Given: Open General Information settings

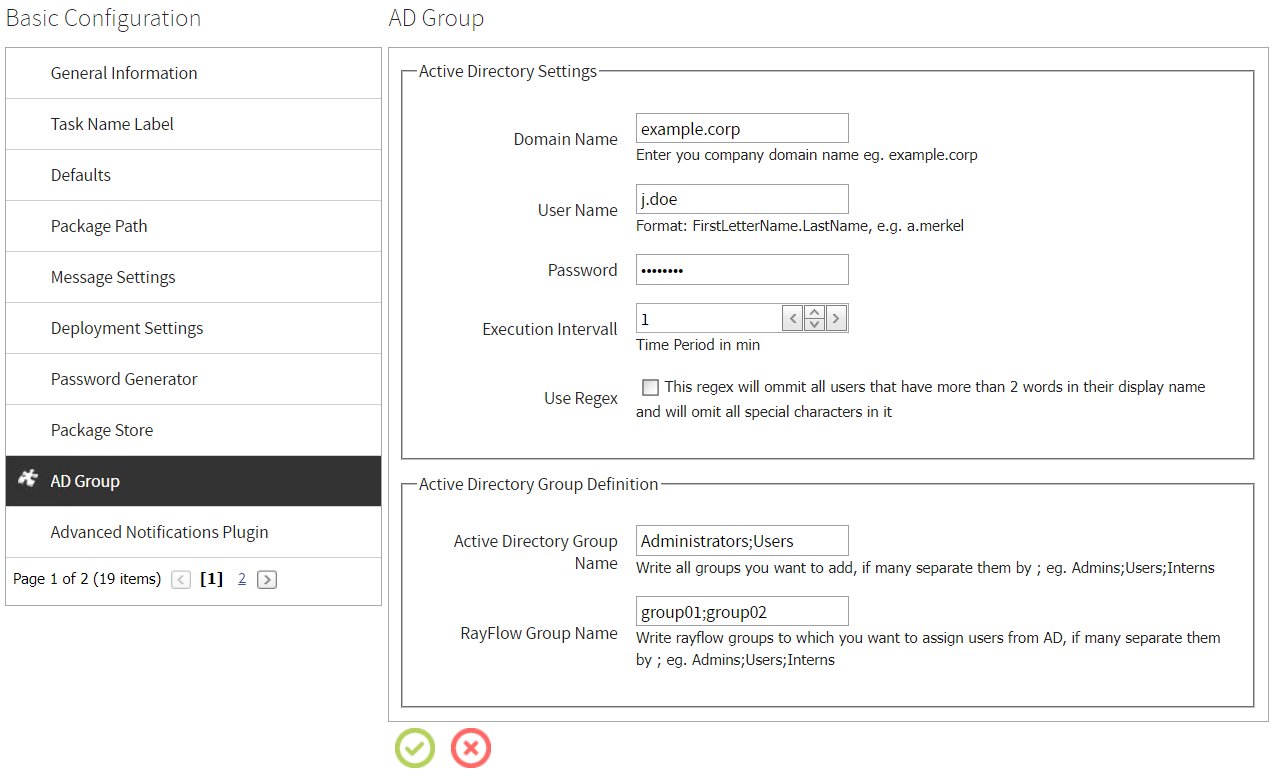Looking at the screenshot, I should [124, 73].
